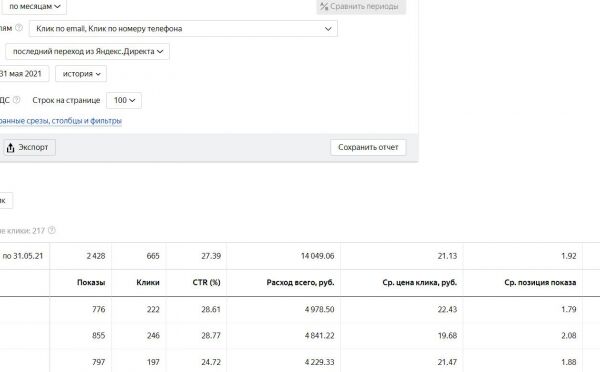Click total spend value '14 049.06'

coord(318,256)
